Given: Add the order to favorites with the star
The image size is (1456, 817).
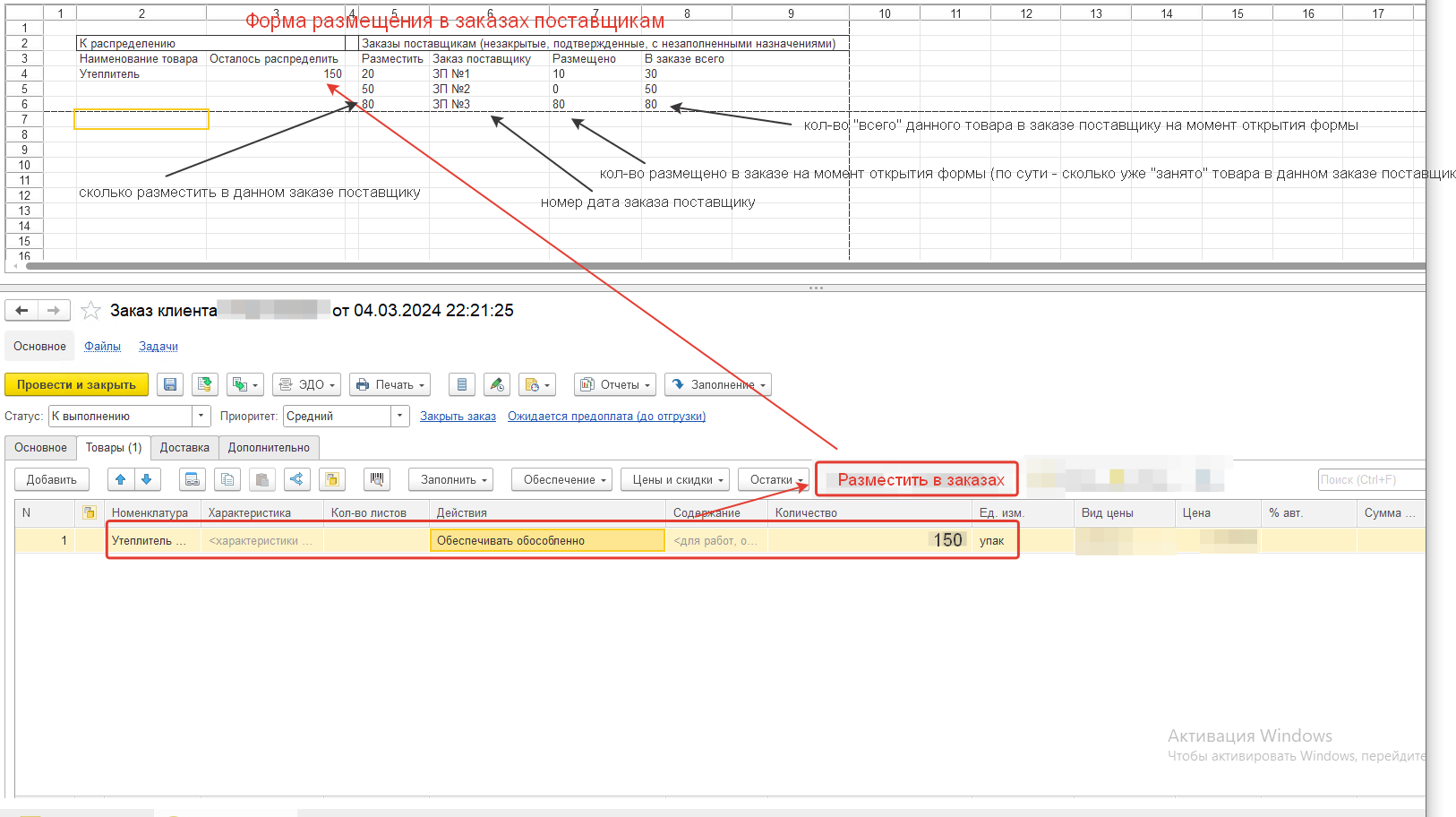Looking at the screenshot, I should [x=90, y=311].
